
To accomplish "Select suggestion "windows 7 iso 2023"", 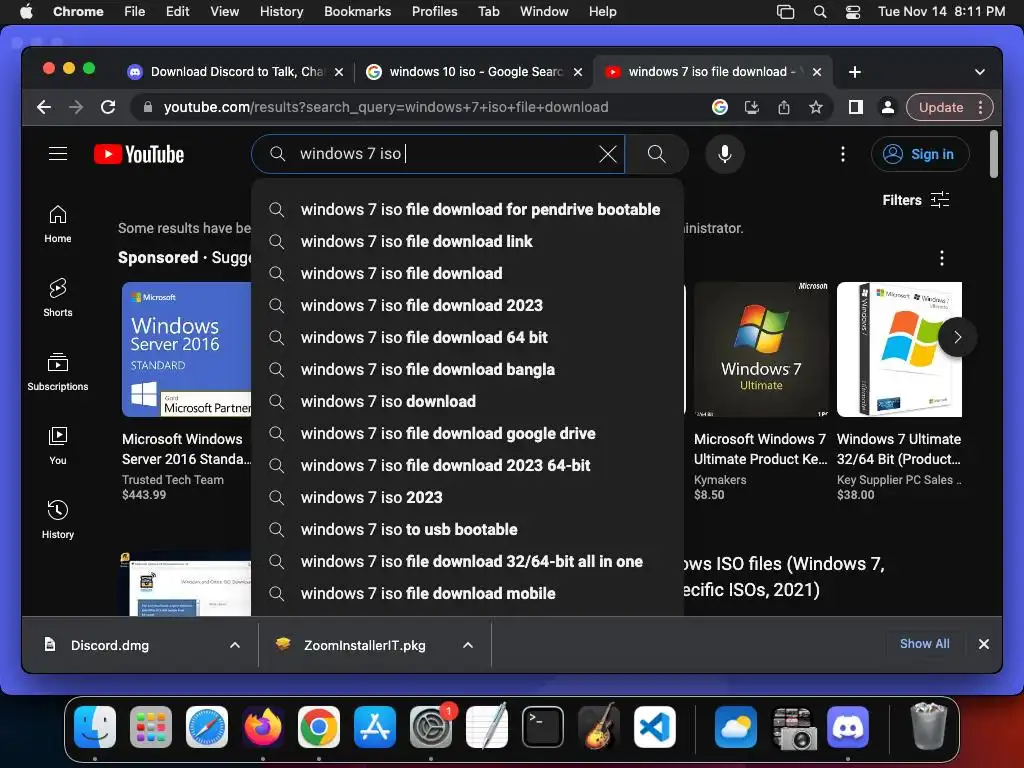I will click(x=467, y=498).
